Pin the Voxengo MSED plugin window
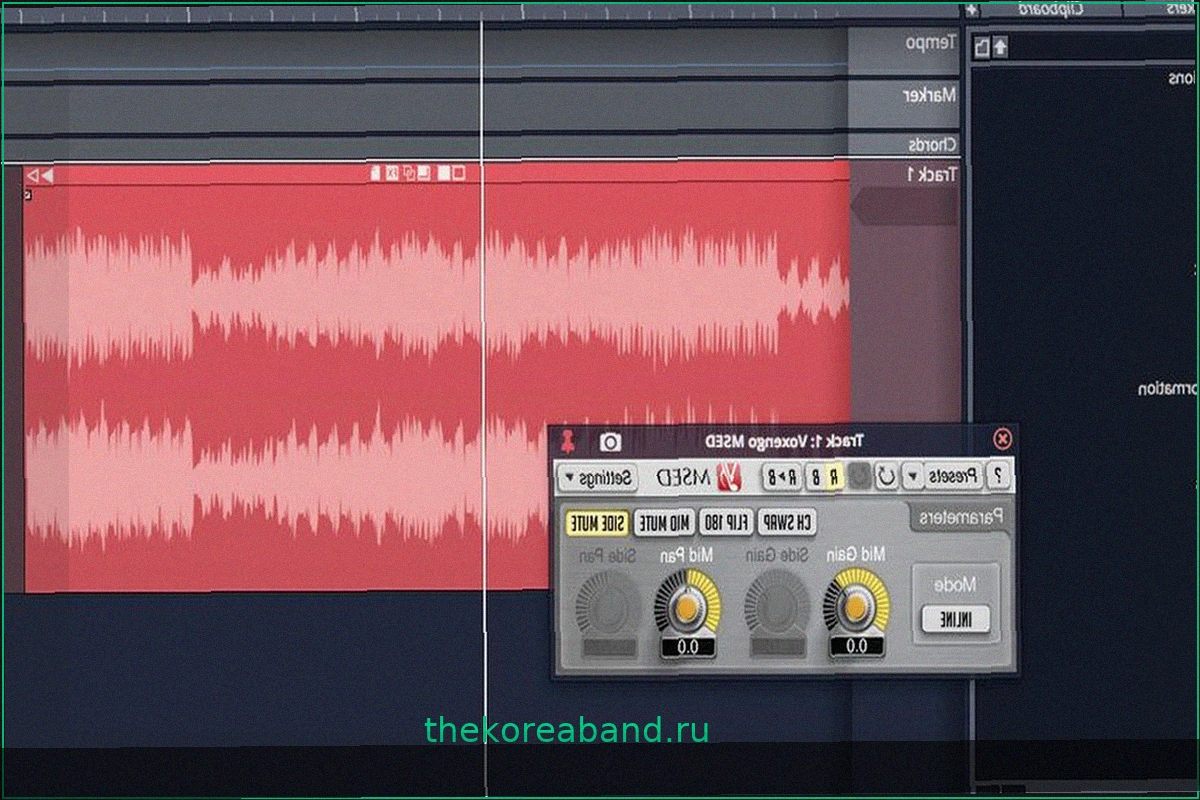The height and width of the screenshot is (800, 1200). (x=568, y=440)
